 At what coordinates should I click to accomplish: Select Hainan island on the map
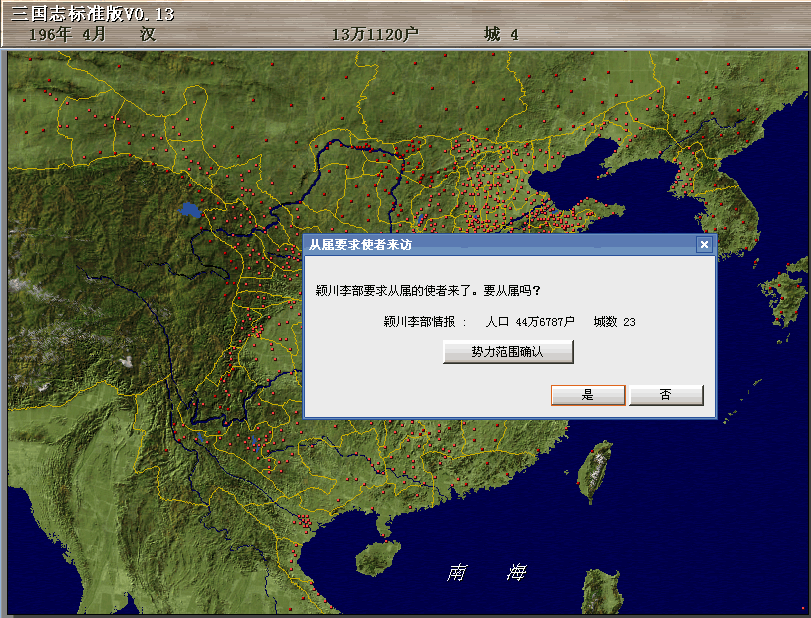375,557
